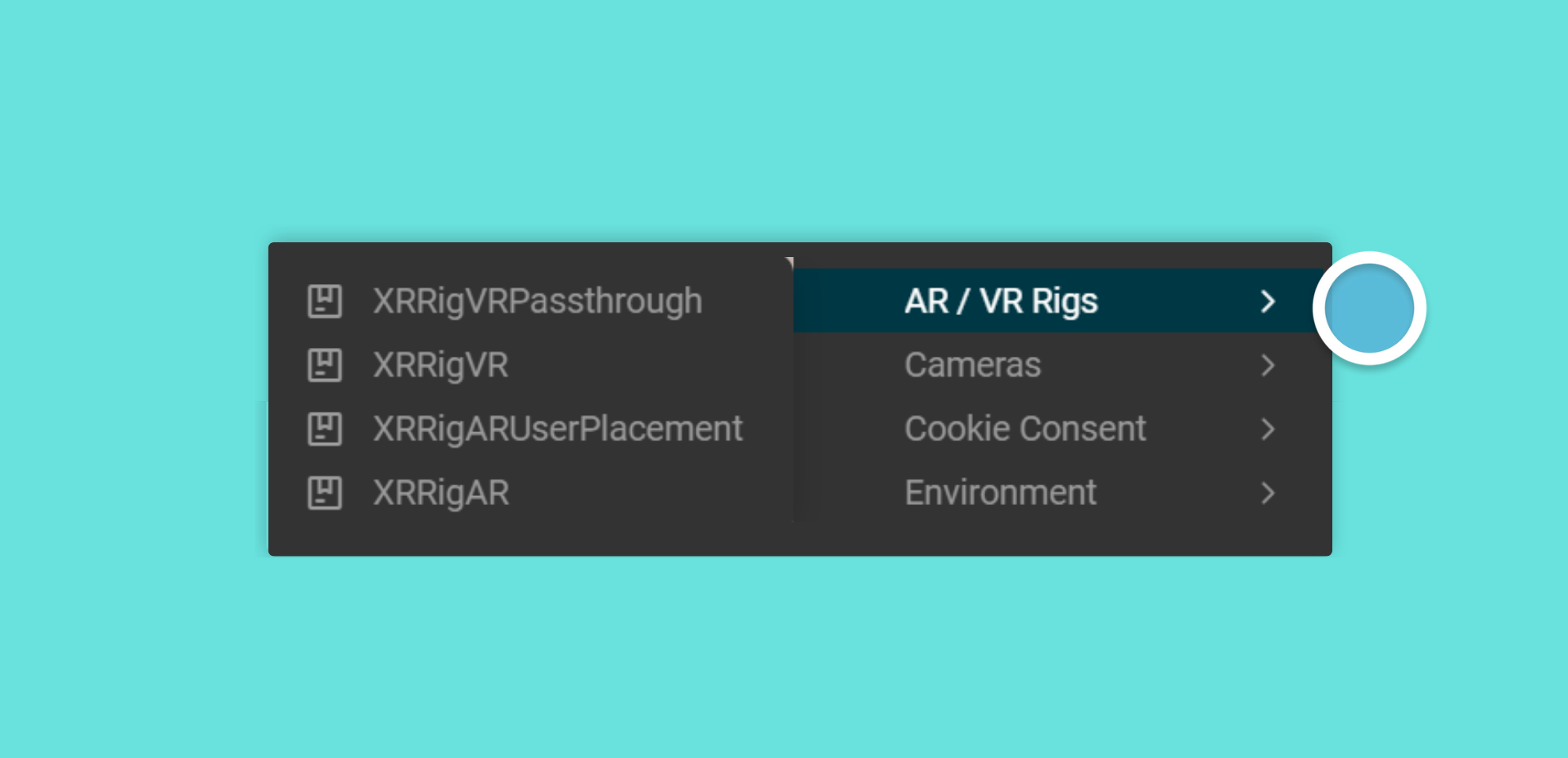Add the XRRigARUserPlacement prefab by name
1568x758 pixels.
[557, 429]
